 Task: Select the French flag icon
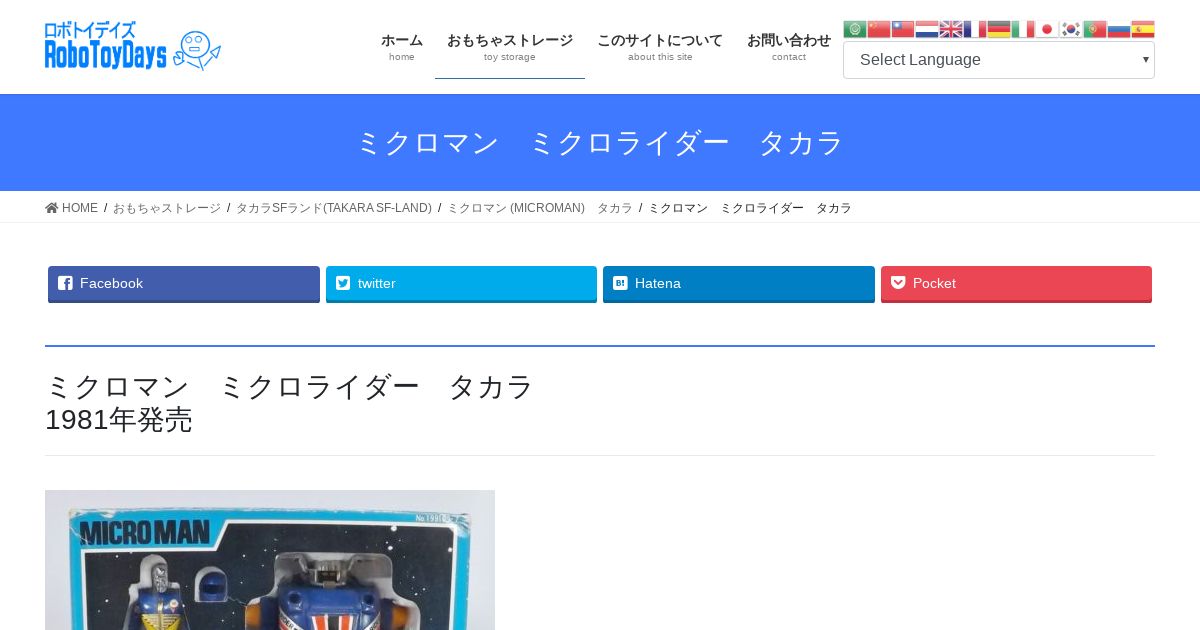click(x=975, y=29)
